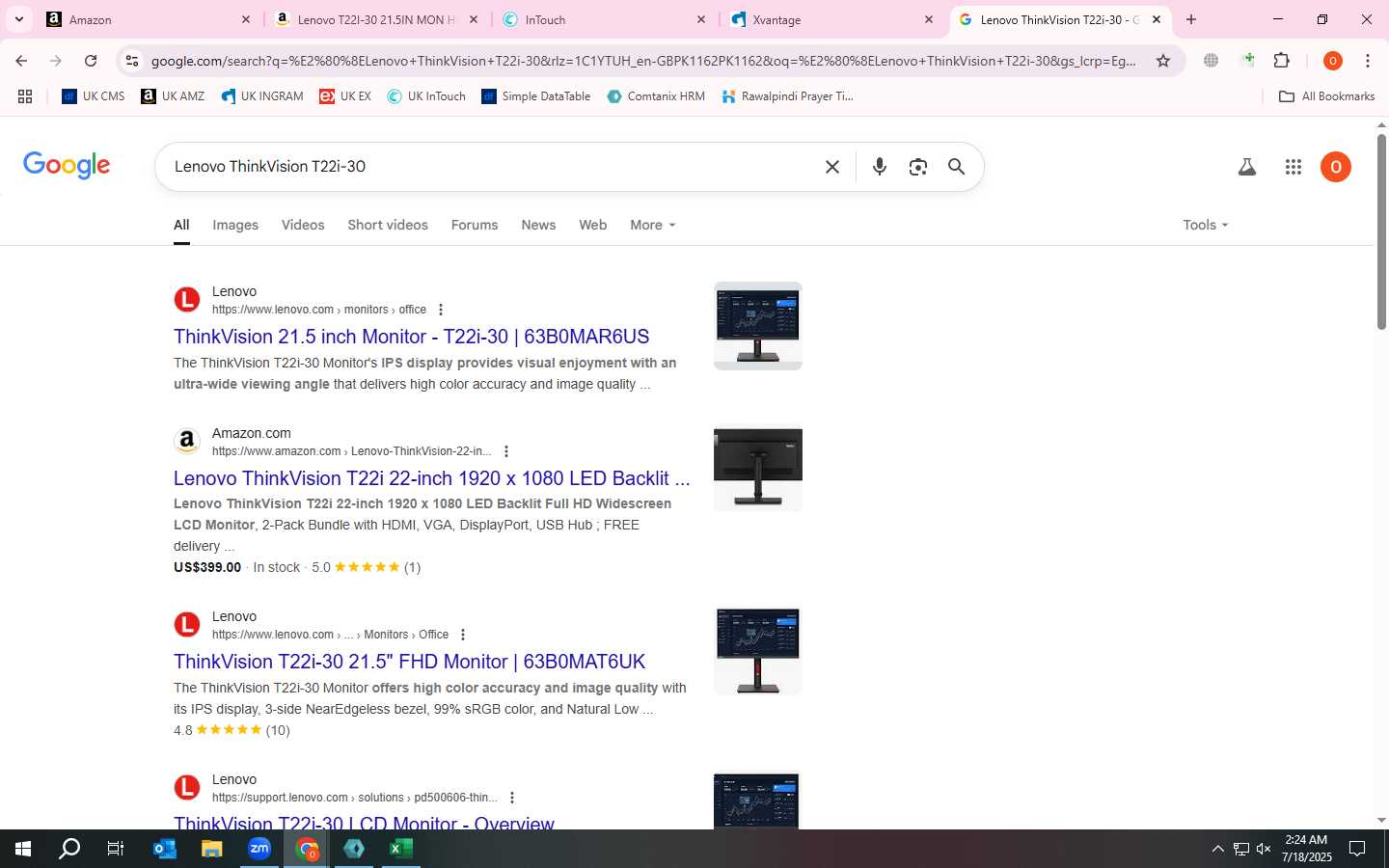Toggle the muted volume tray icon
1389x868 pixels.
(1264, 849)
